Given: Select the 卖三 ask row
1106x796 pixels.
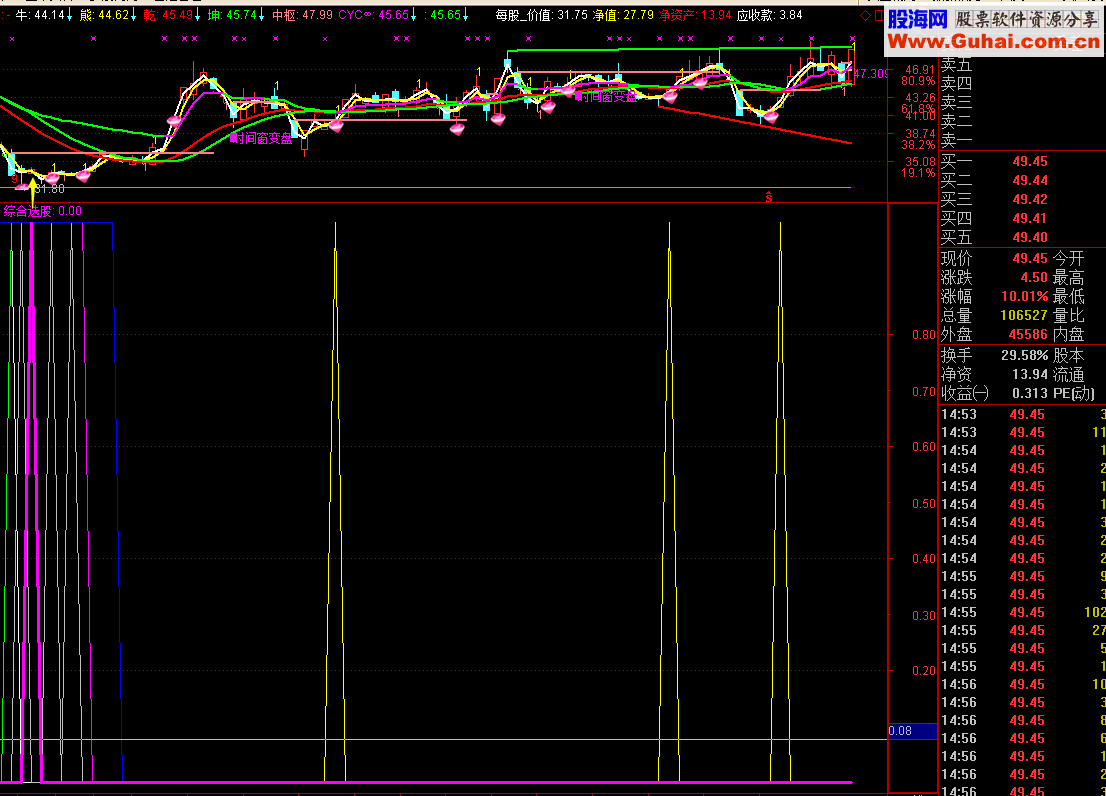Looking at the screenshot, I should click(1023, 102).
